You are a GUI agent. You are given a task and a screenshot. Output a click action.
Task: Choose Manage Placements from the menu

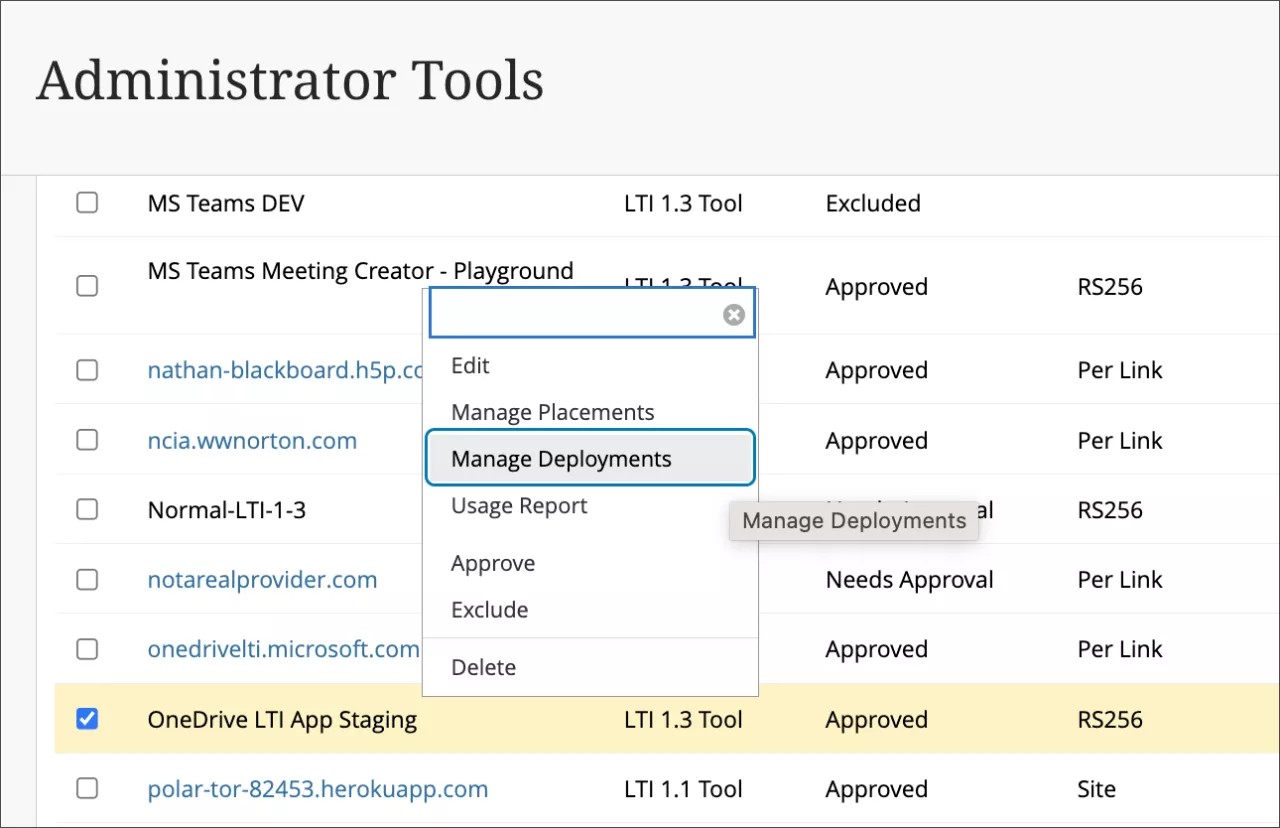(x=553, y=411)
